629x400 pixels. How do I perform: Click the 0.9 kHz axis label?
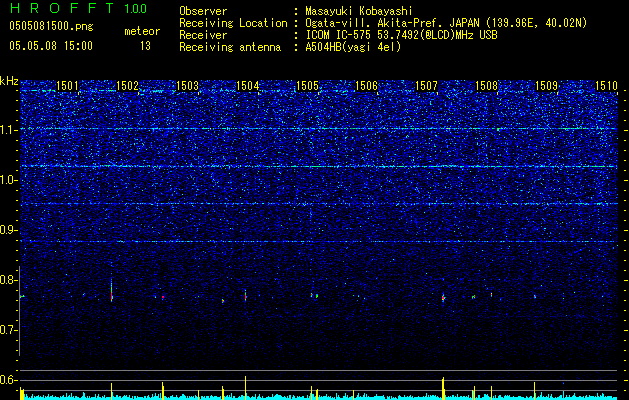pos(9,230)
